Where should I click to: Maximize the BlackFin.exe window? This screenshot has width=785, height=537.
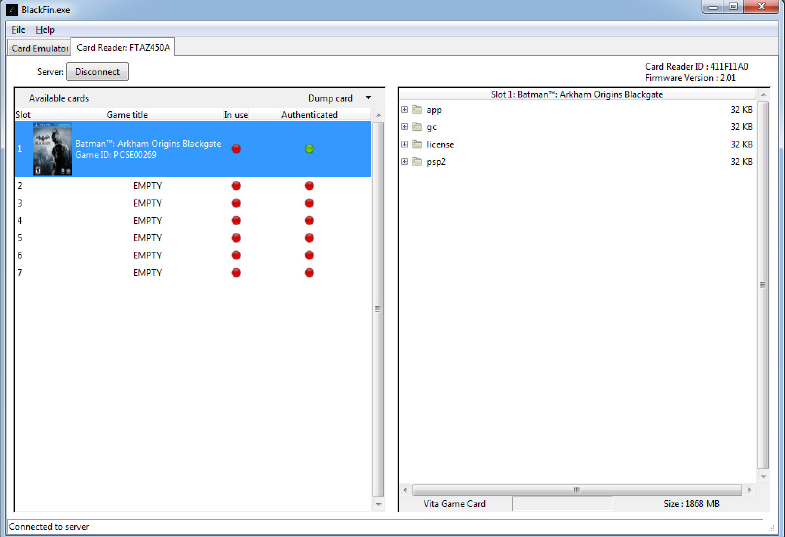(x=733, y=7)
